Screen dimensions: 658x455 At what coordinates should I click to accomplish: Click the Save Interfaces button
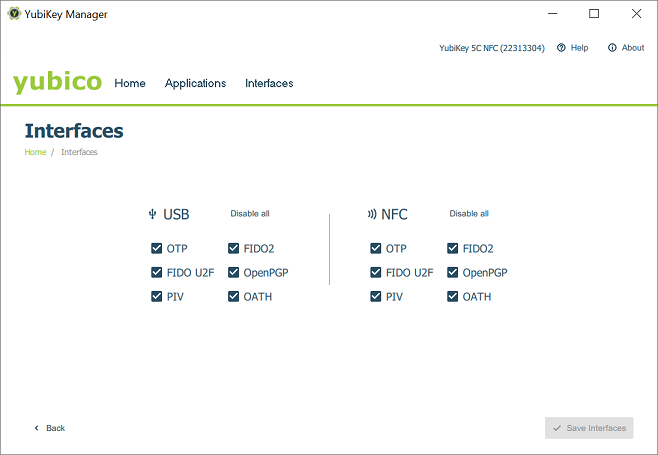(589, 428)
